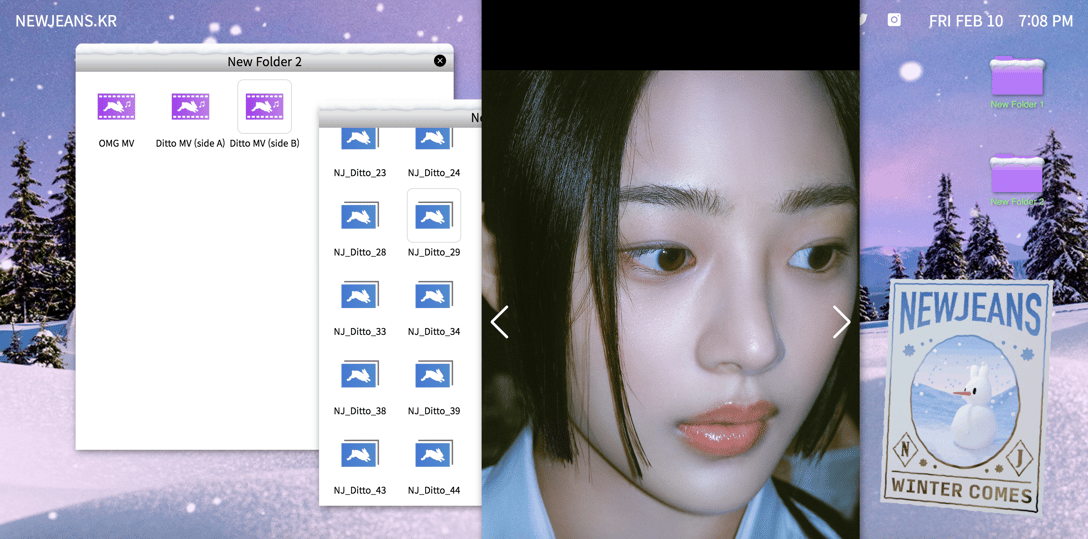Image resolution: width=1088 pixels, height=539 pixels.
Task: Click the date and time in the top bar
Action: coord(1000,21)
